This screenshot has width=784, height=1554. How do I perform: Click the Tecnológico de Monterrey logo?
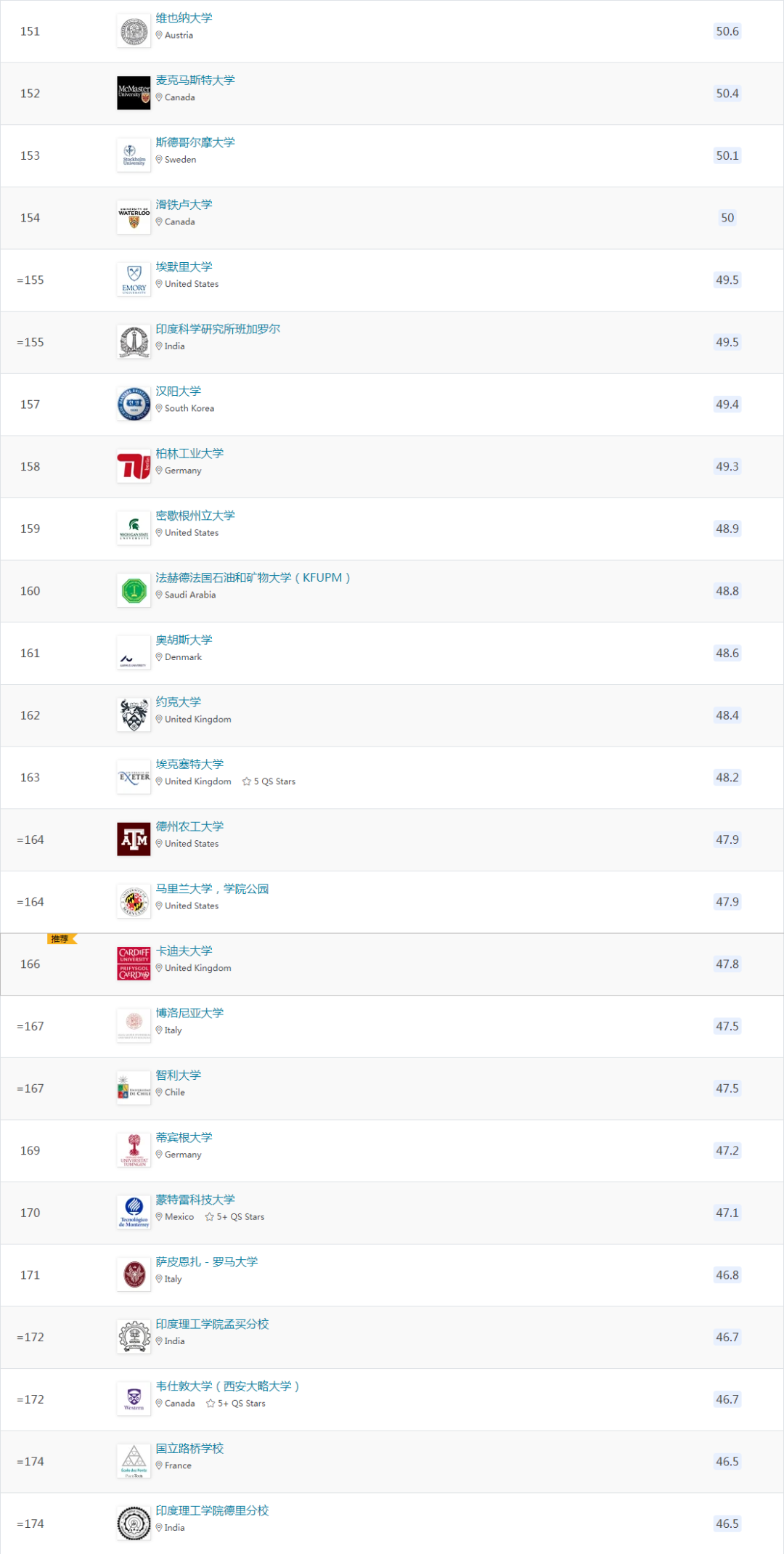click(134, 1213)
